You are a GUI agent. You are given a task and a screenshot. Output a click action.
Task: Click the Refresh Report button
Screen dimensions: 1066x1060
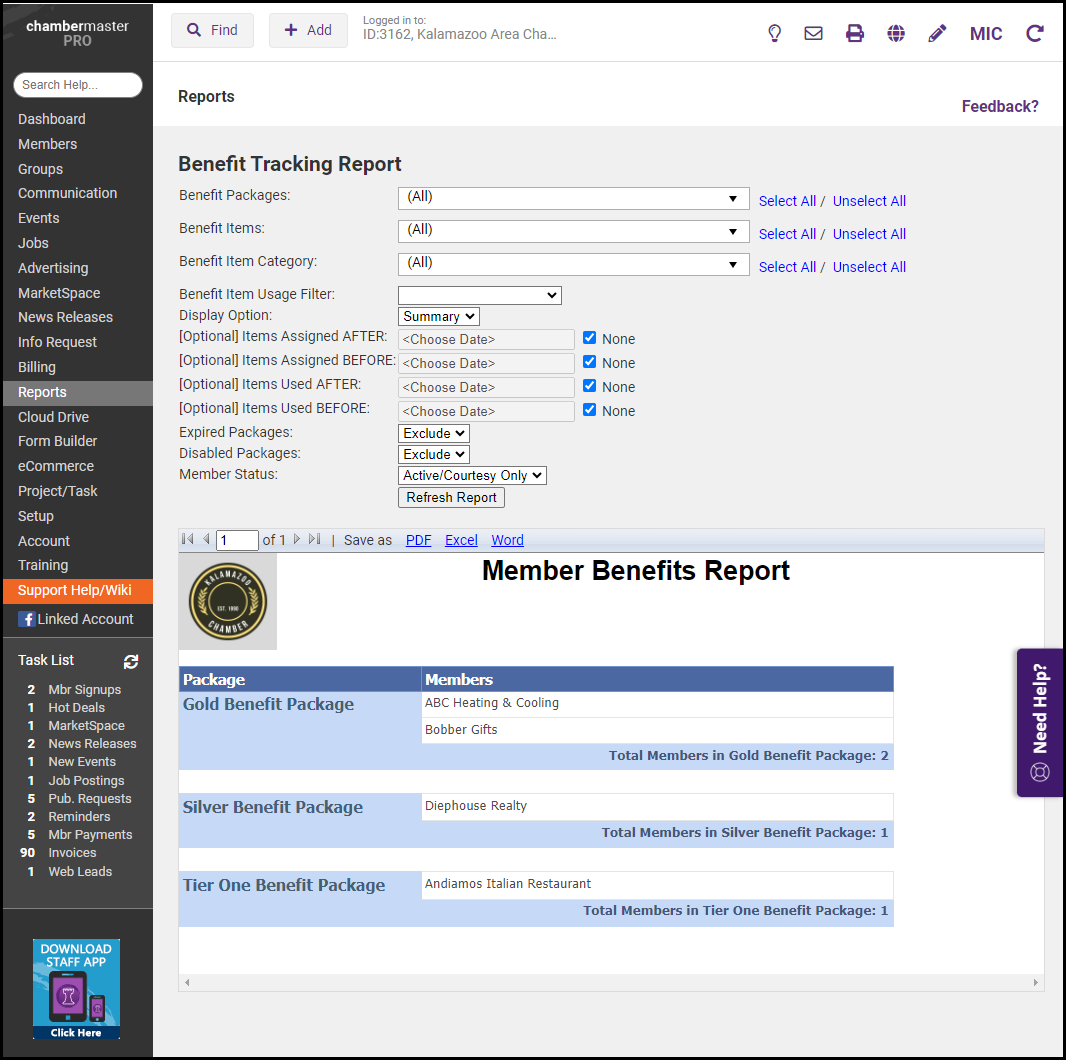[451, 498]
